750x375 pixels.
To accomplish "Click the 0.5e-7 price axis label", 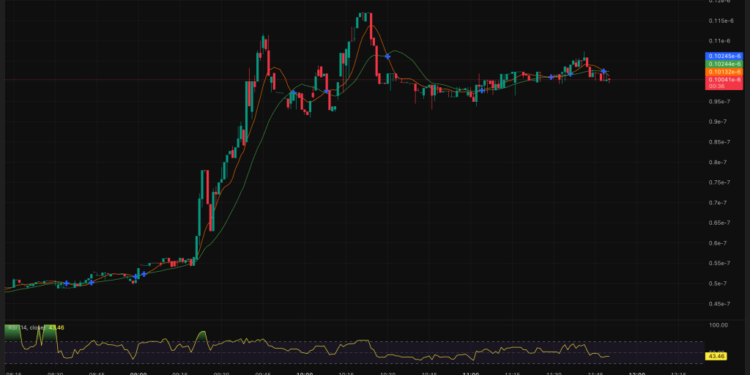I will coord(717,284).
